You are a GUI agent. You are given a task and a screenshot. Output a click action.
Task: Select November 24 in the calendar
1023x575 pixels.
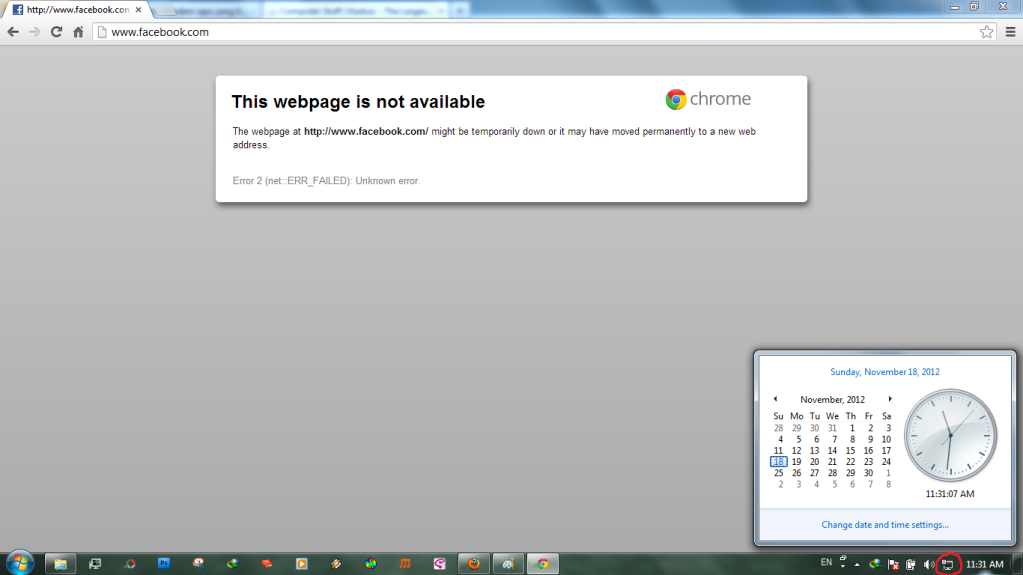point(886,461)
